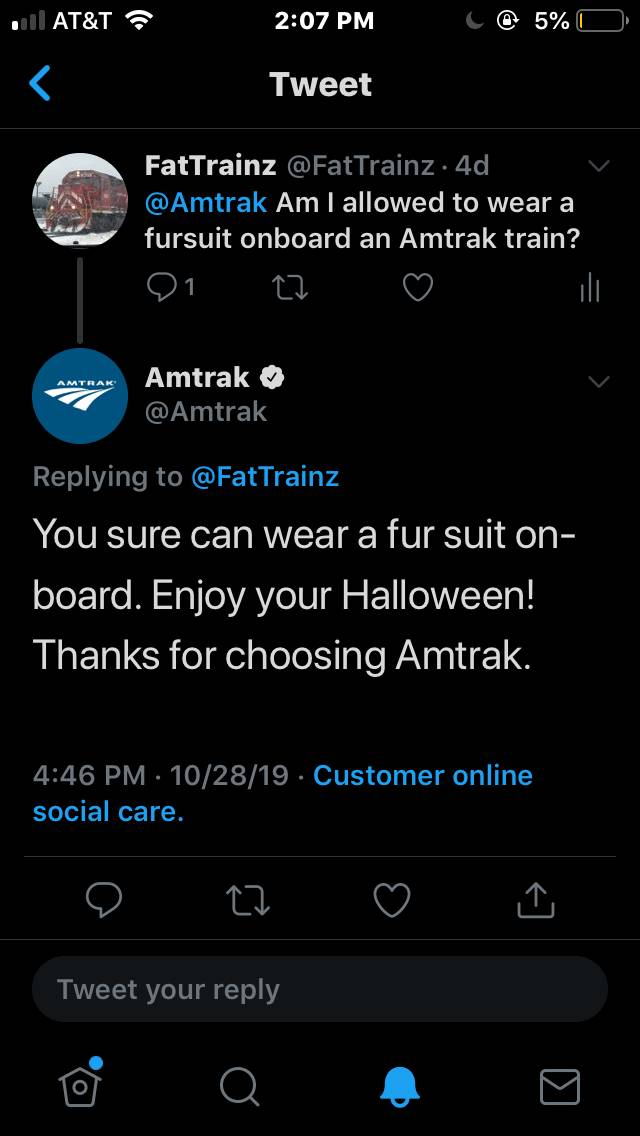Like Amtrak's reply with the heart icon
Viewport: 640px width, 1136px height.
click(x=392, y=899)
